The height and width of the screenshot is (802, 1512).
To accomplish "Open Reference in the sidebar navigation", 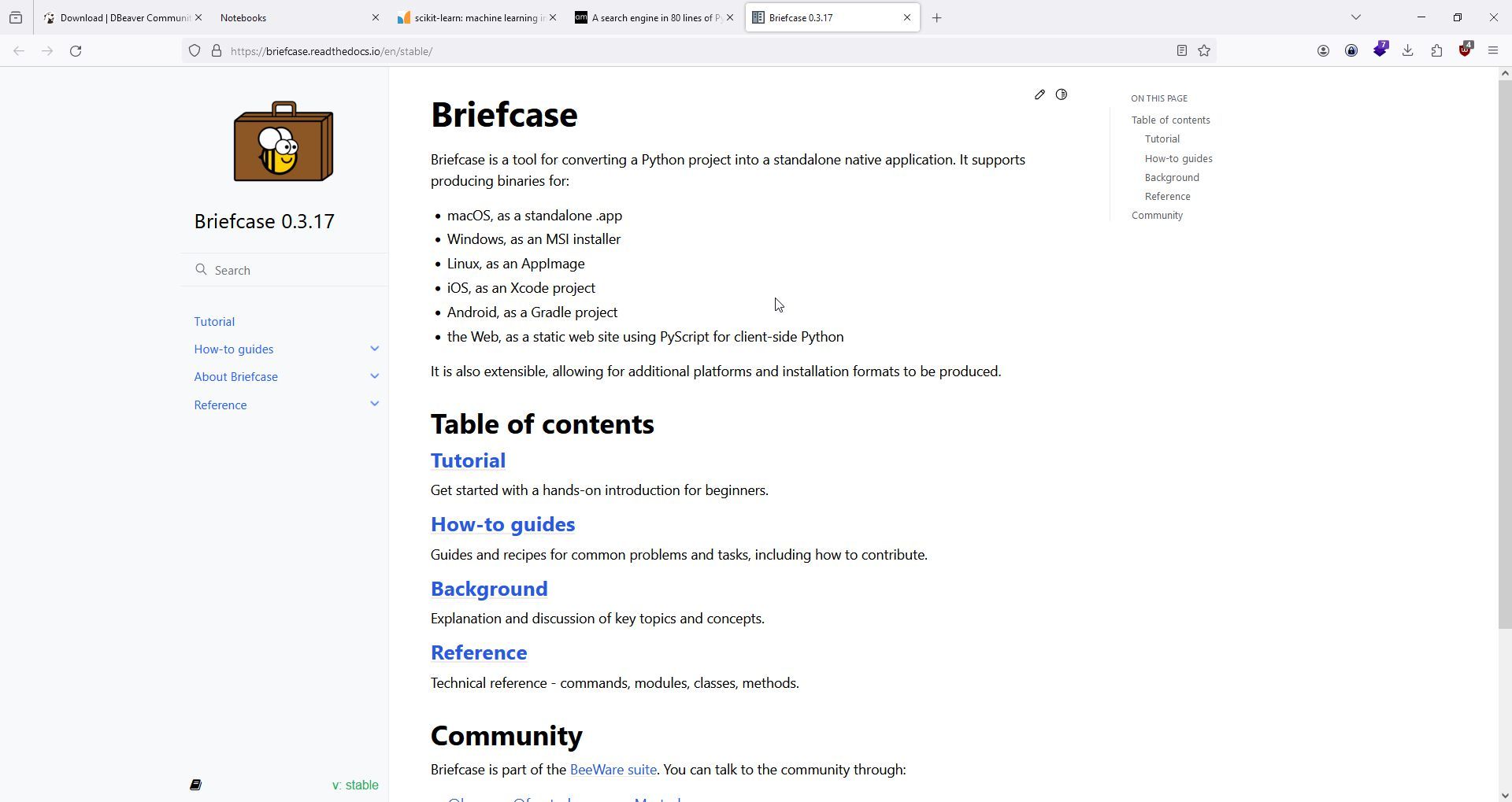I will [220, 405].
